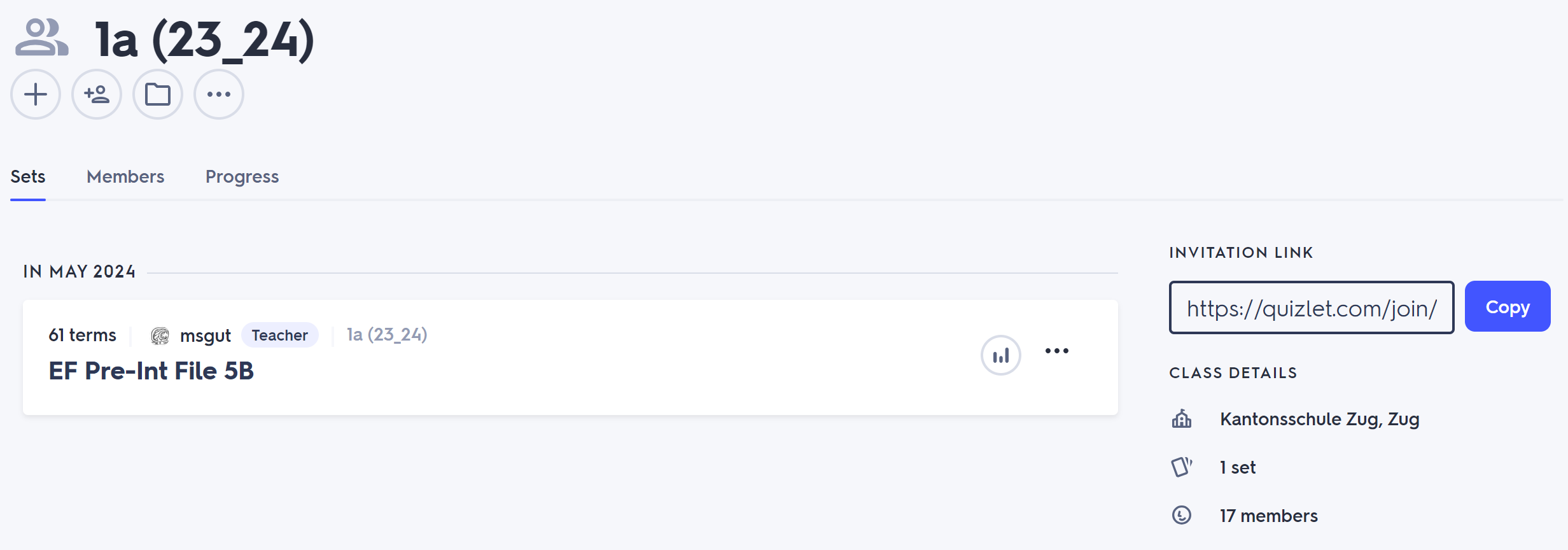Click the folder icon below class title
Image resolution: width=1568 pixels, height=550 pixels.
click(158, 94)
